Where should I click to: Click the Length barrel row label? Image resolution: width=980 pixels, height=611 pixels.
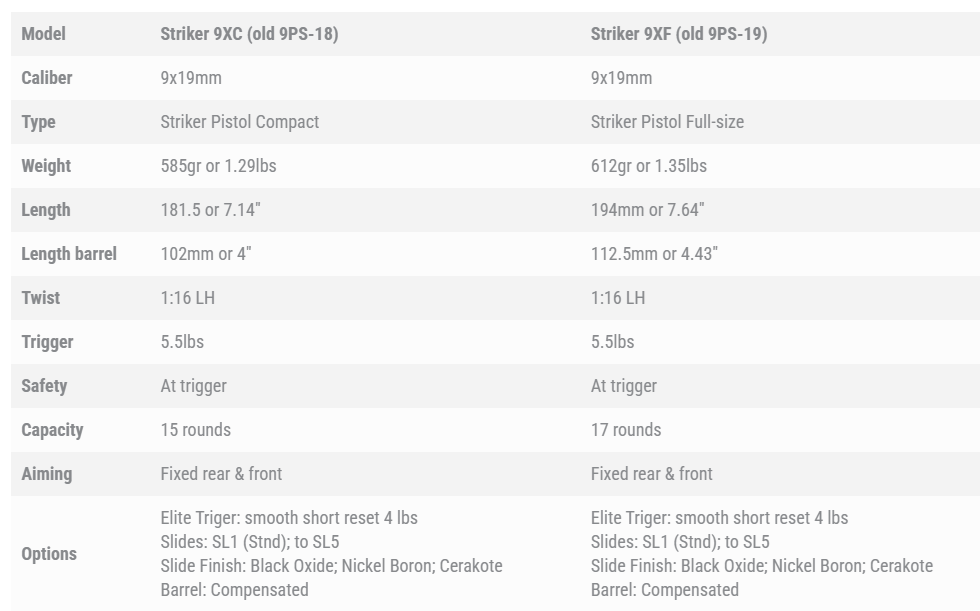[69, 254]
